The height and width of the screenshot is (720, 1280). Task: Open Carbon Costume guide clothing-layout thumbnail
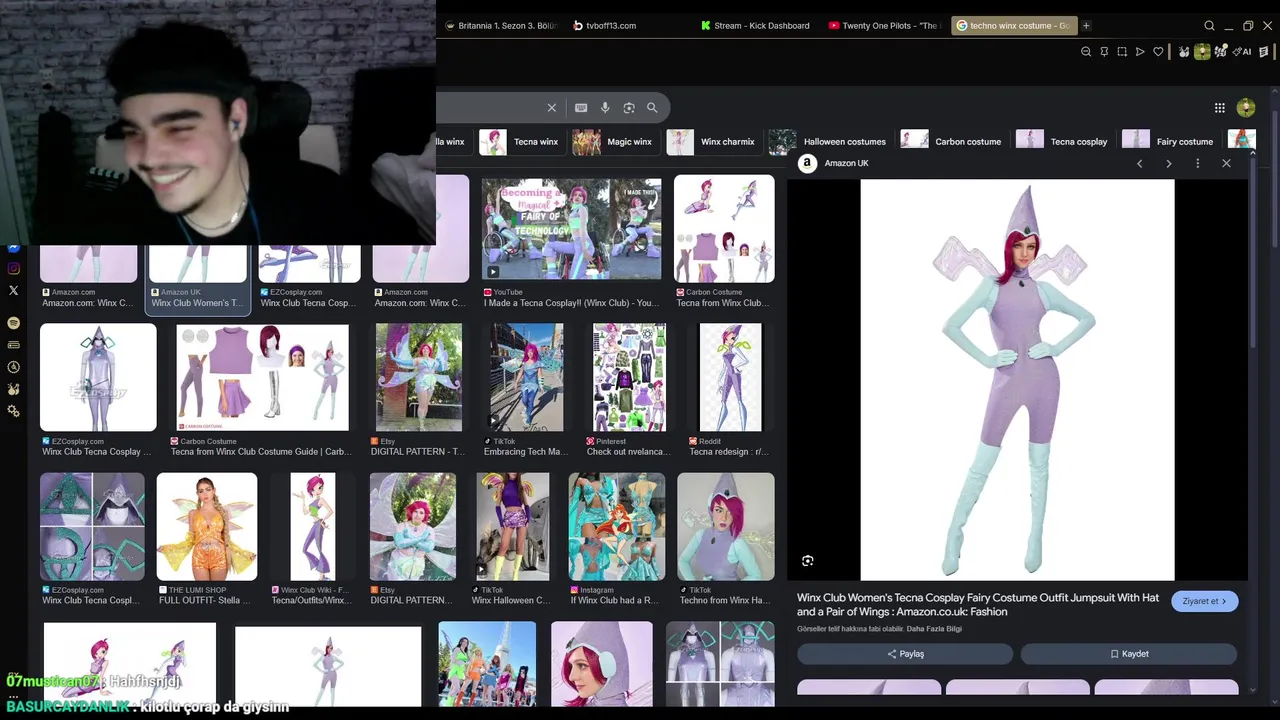[x=262, y=377]
